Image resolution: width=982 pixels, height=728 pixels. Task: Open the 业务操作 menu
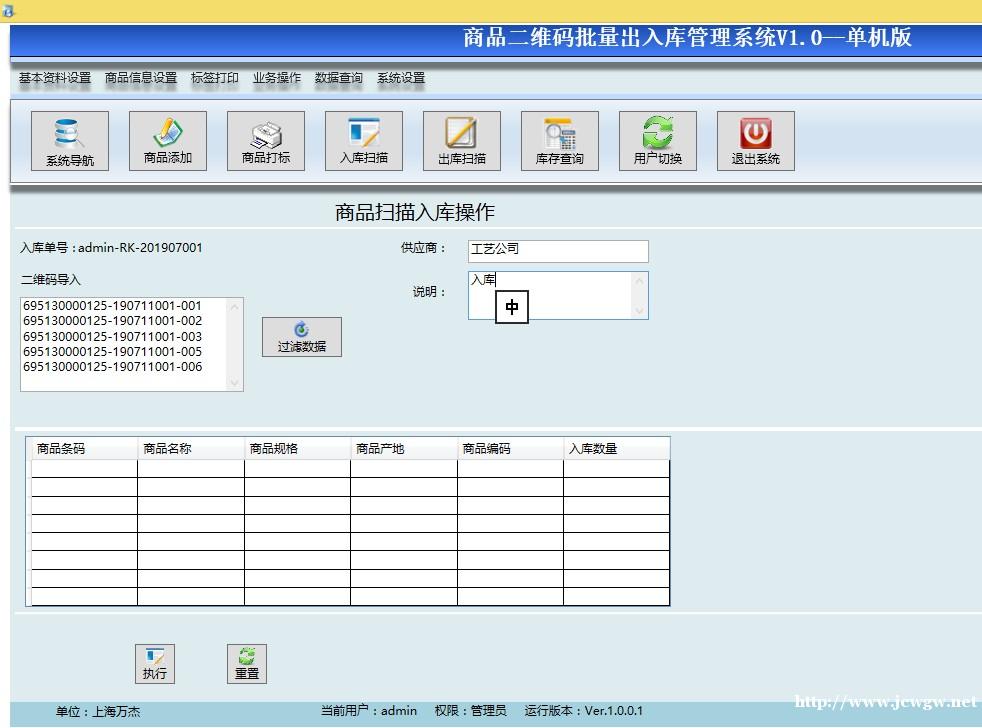277,78
